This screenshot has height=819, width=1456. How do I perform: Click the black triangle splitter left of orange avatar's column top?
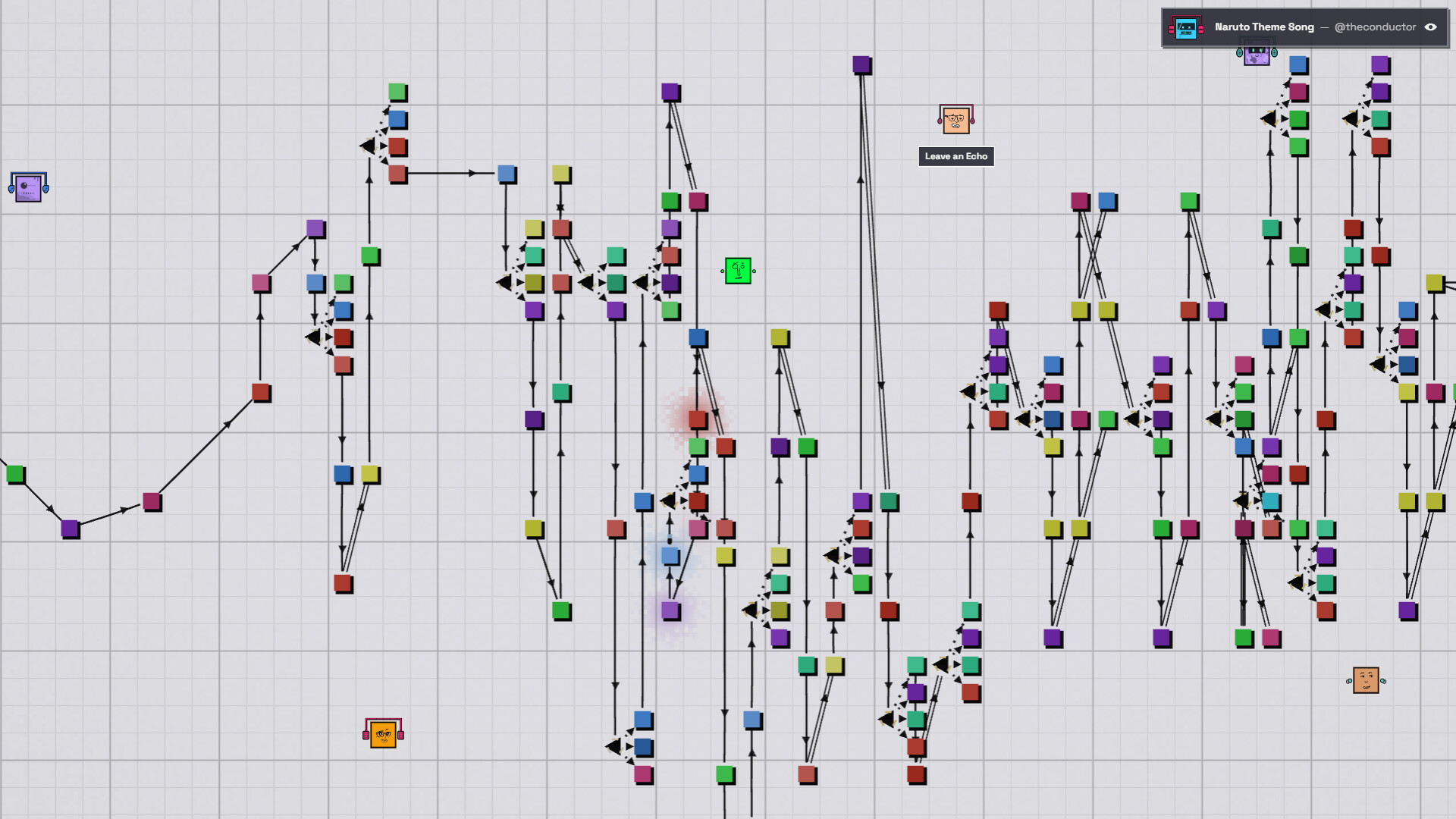pos(367,146)
